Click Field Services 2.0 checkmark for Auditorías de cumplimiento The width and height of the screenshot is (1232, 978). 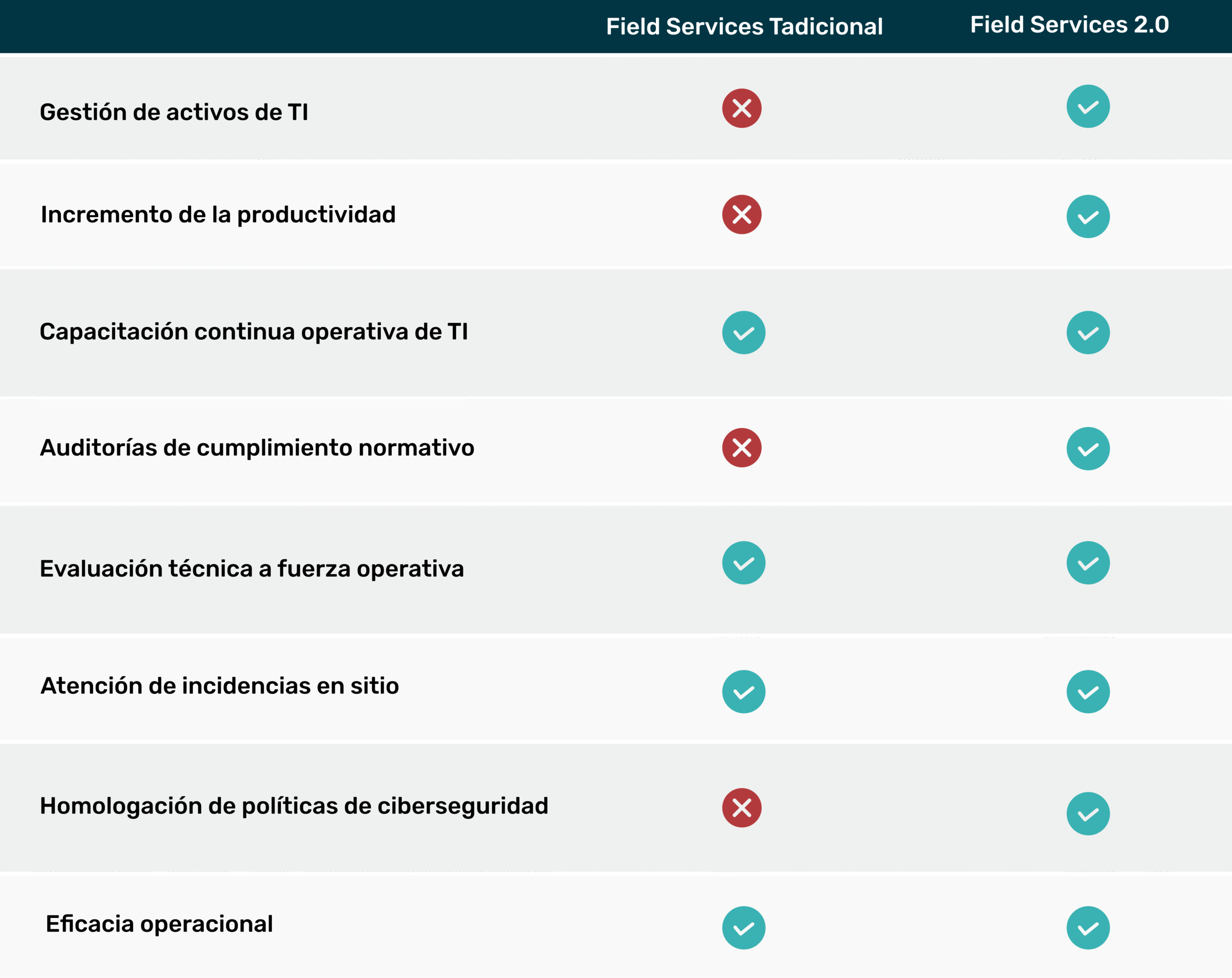(x=1088, y=449)
